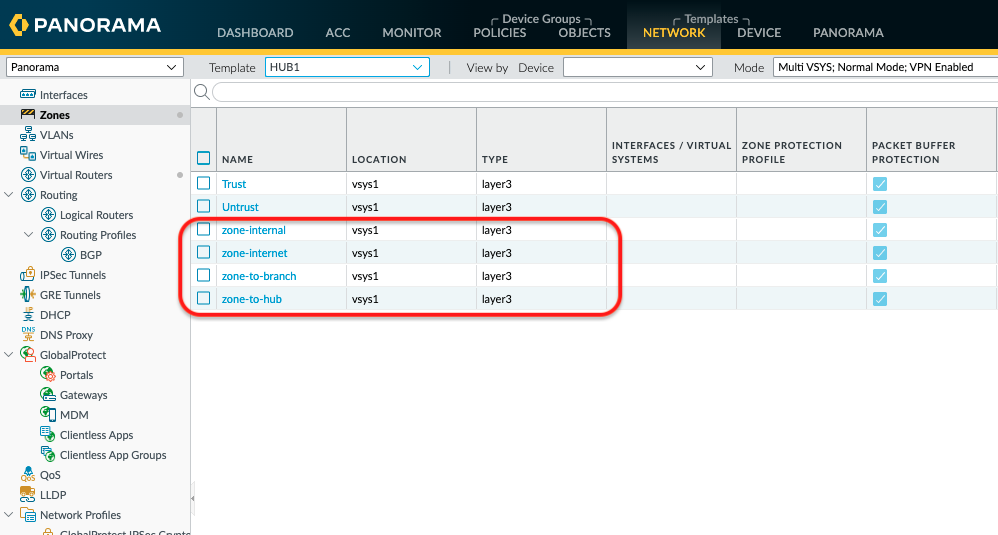The image size is (998, 535).
Task: Open the zone-internal link
Action: click(253, 230)
